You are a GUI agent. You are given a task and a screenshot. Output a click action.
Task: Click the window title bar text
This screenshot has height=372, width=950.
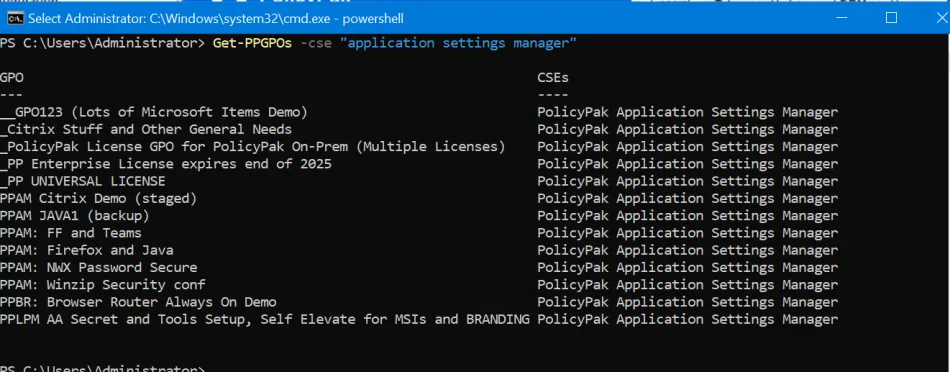(216, 19)
